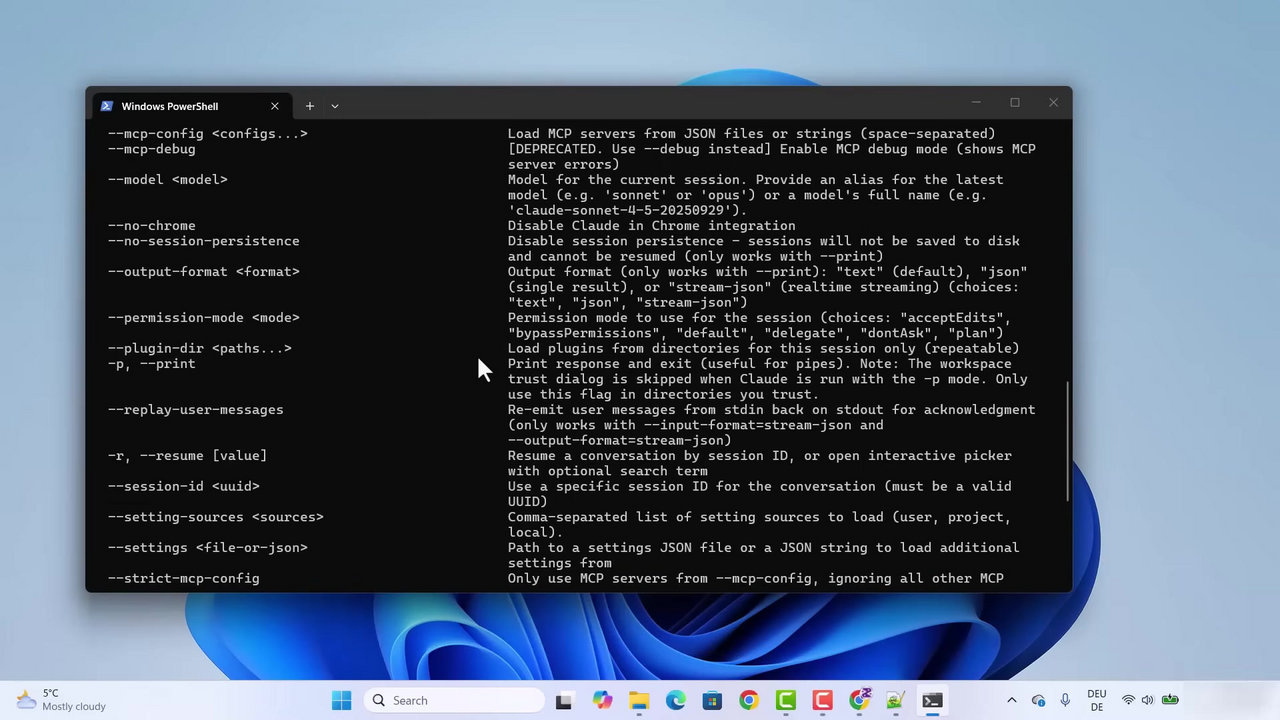Open Microsoft Store from the taskbar

coord(712,700)
